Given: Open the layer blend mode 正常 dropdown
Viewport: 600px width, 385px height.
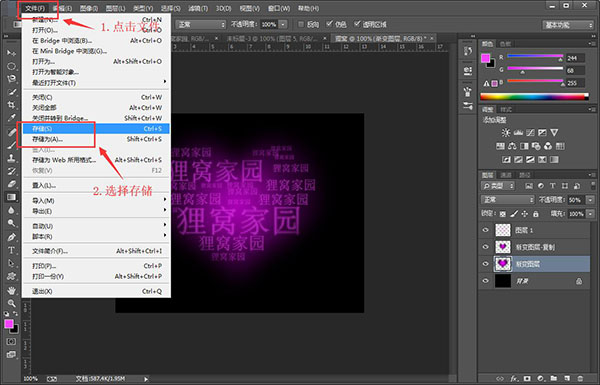Looking at the screenshot, I should (x=507, y=200).
